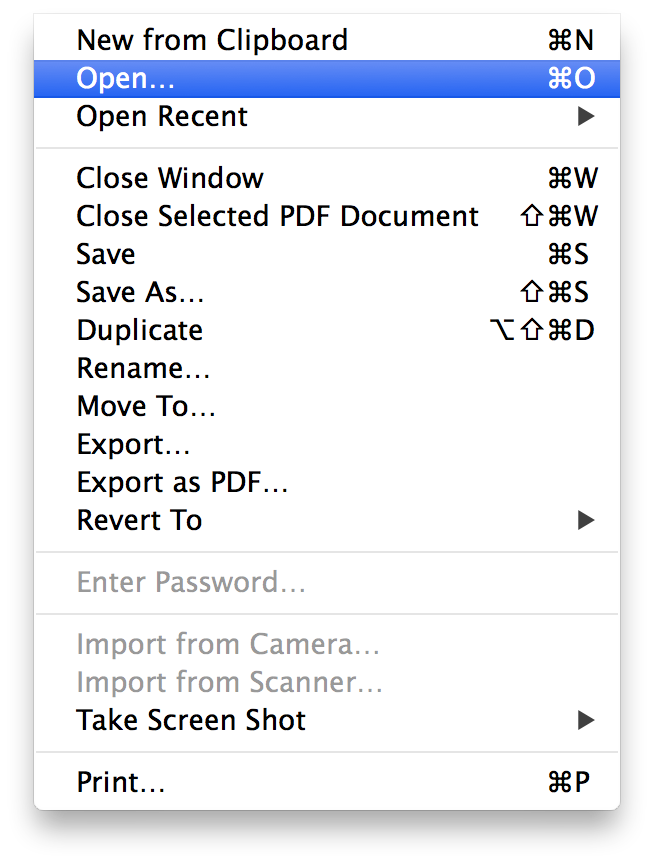Expand the Take Screen Shot submenu
Image resolution: width=654 pixels, height=864 pixels.
click(x=191, y=720)
